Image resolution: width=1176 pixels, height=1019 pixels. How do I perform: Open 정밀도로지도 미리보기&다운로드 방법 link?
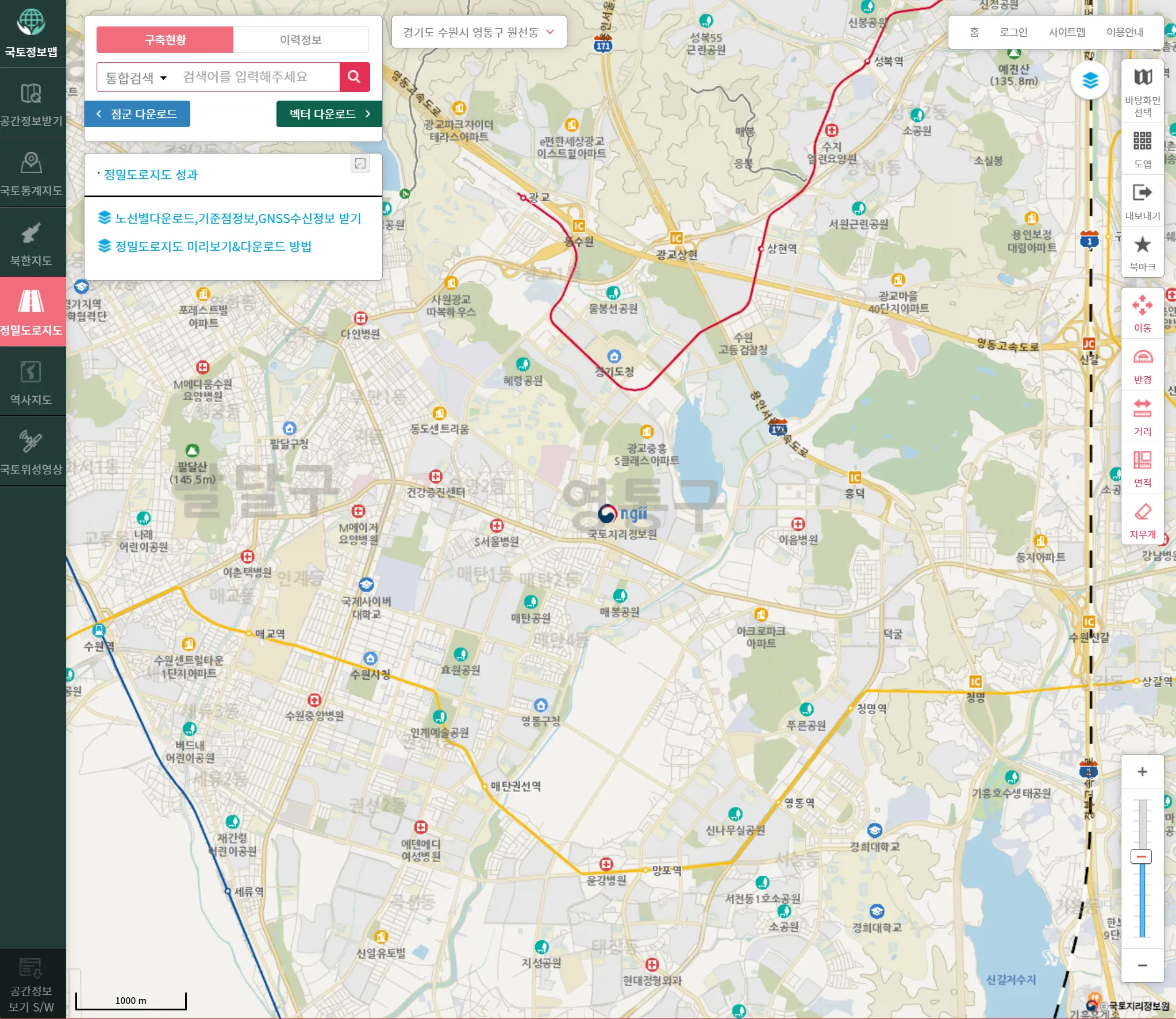pyautogui.click(x=213, y=247)
